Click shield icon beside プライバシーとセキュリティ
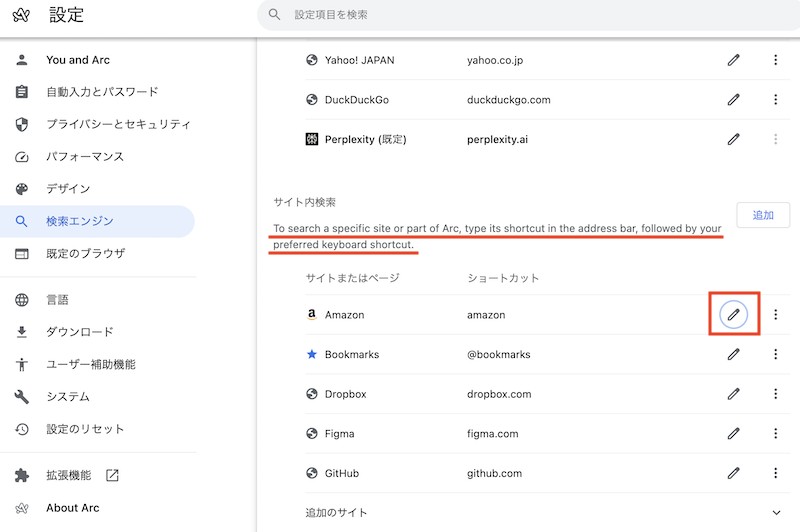The image size is (800, 532). tap(21, 124)
